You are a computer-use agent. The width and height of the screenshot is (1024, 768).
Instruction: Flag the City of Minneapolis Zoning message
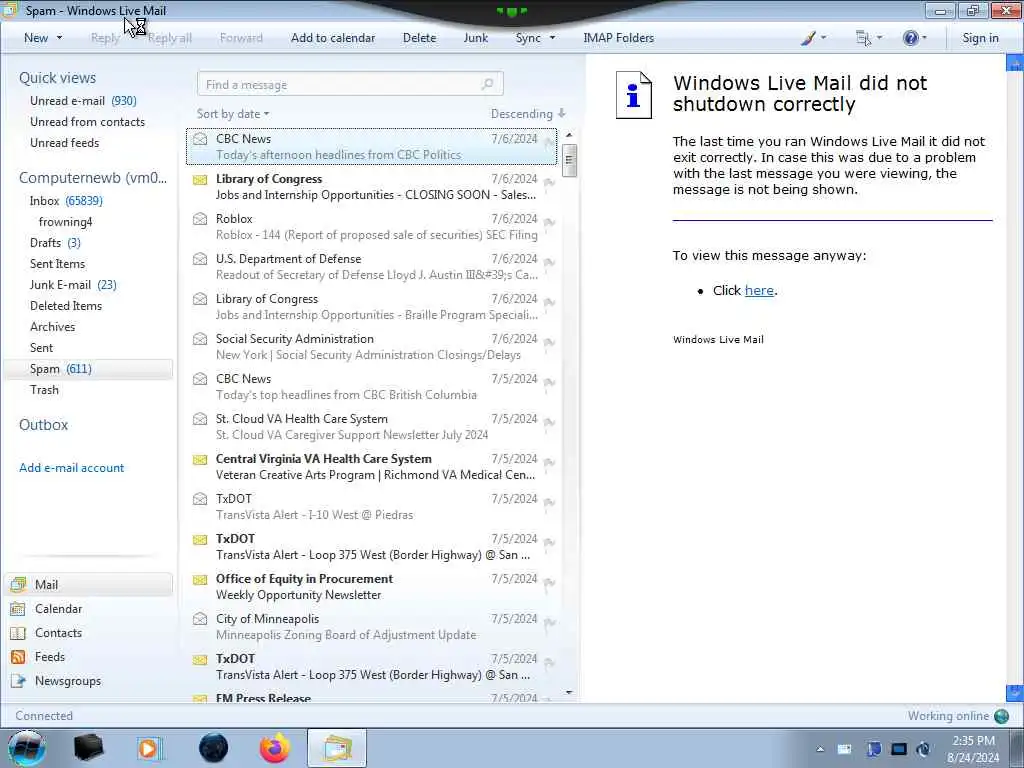[x=549, y=622]
